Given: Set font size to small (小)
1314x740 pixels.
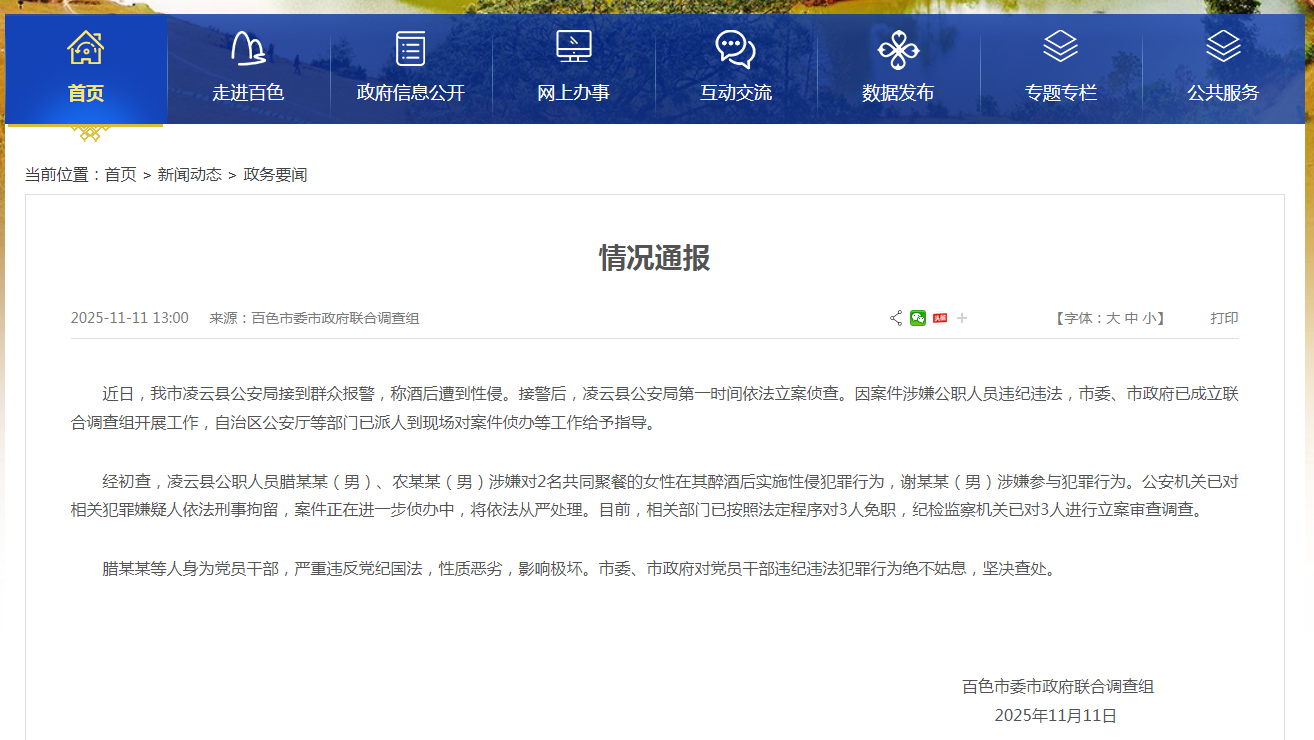Looking at the screenshot, I should 1150,318.
